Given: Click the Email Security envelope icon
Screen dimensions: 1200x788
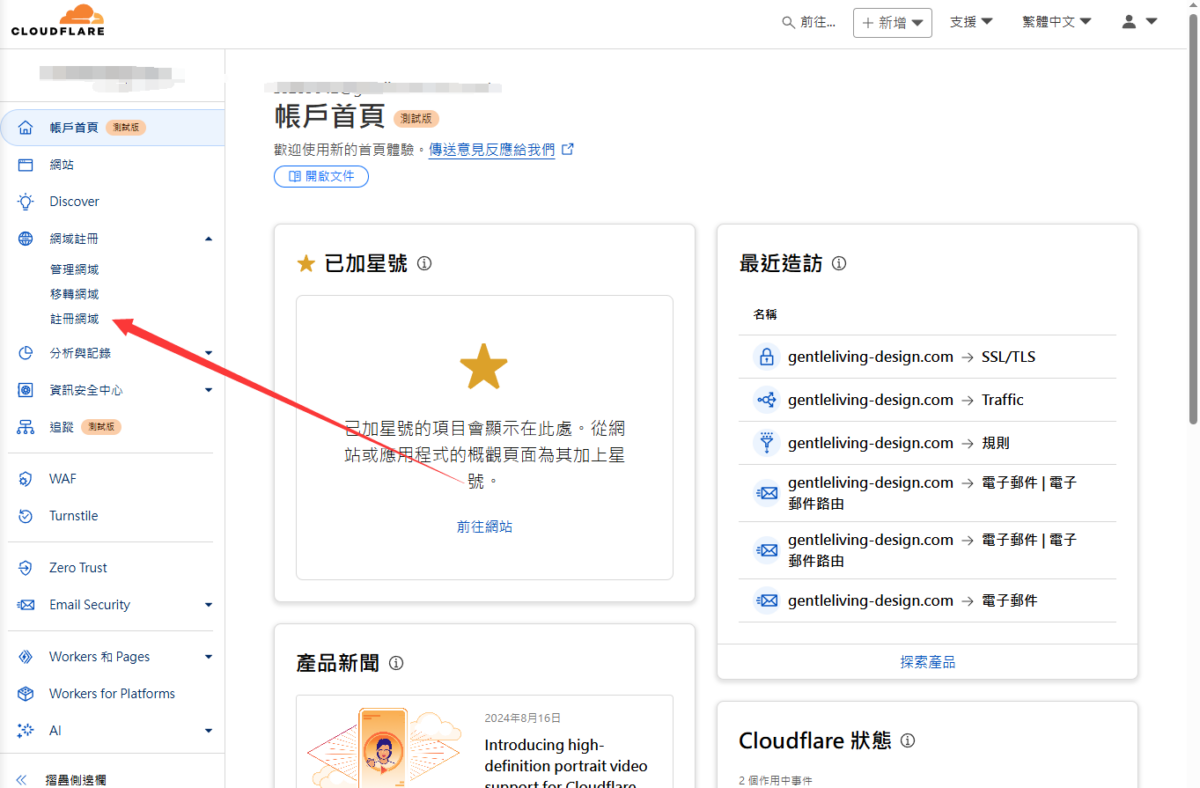Looking at the screenshot, I should (26, 605).
